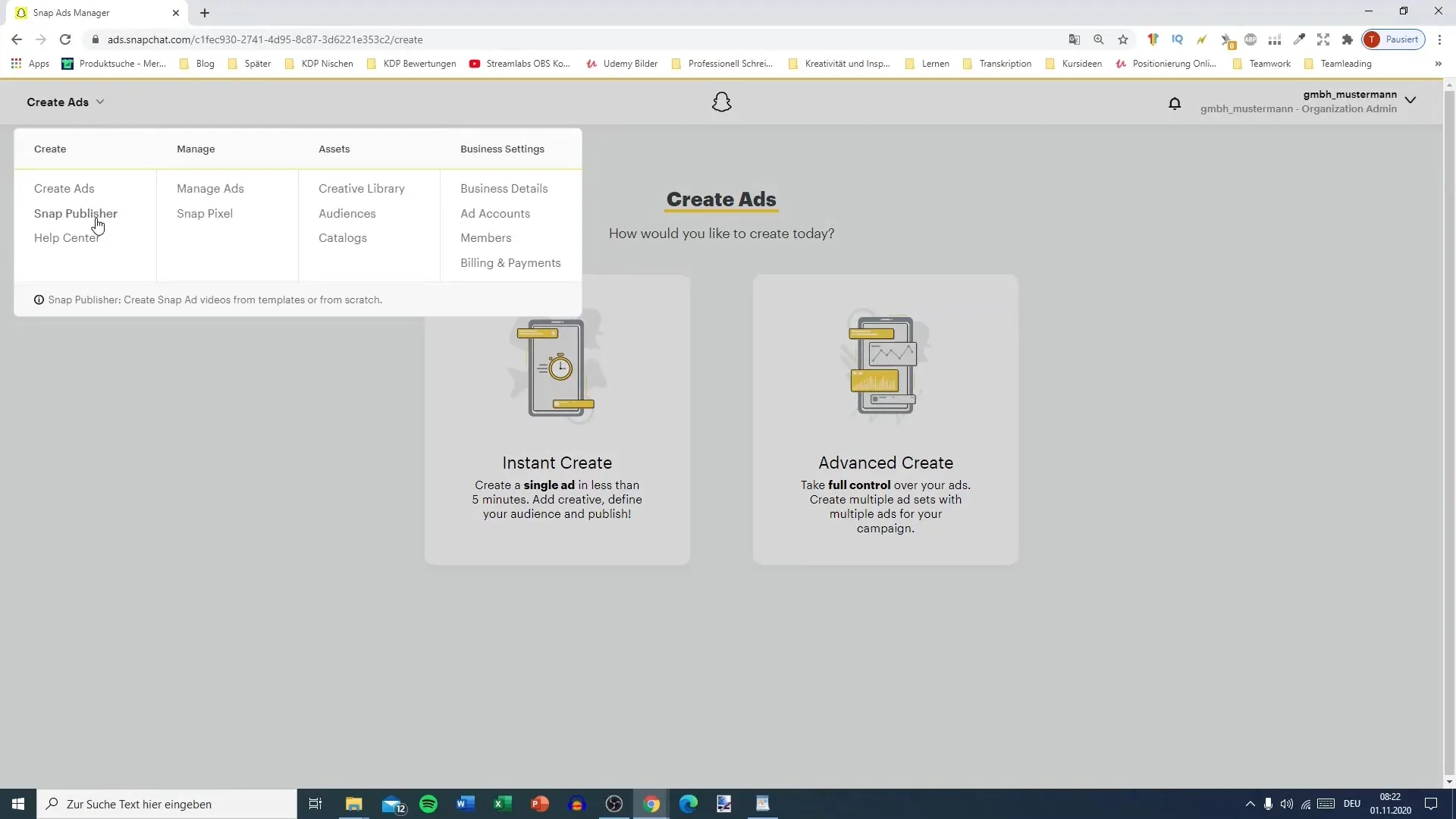Screen dimensions: 1456x819
Task: Open the notifications bell
Action: [x=1175, y=103]
